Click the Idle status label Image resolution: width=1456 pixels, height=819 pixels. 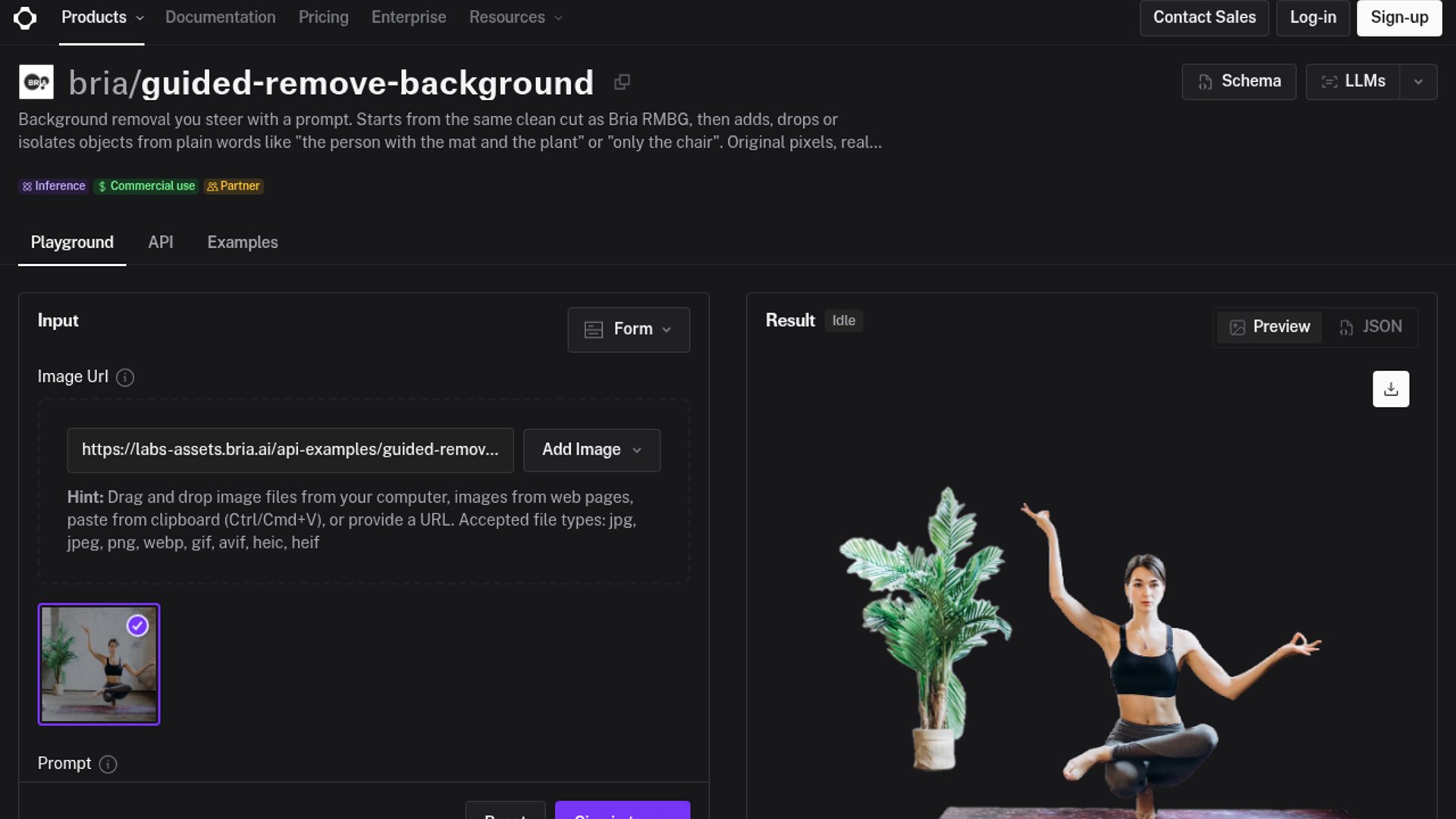point(843,321)
